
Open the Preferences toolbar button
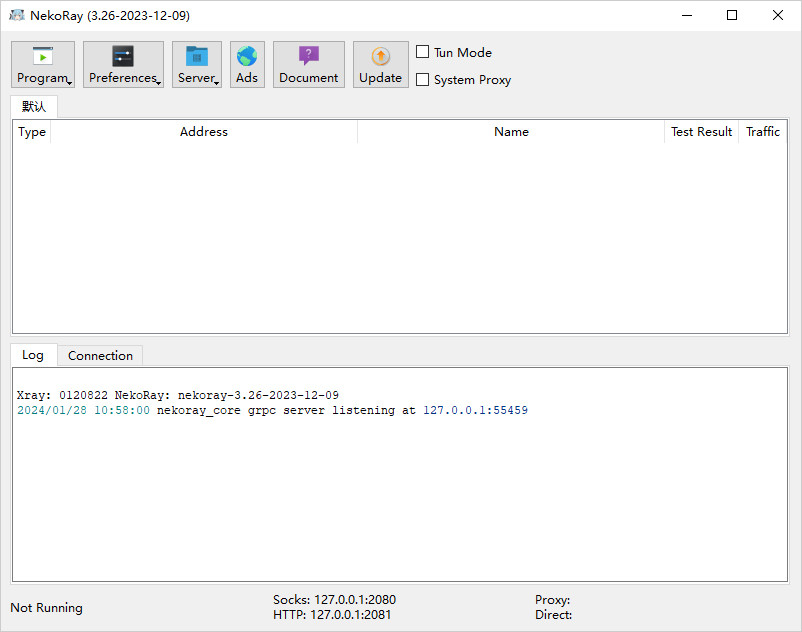pyautogui.click(x=123, y=64)
